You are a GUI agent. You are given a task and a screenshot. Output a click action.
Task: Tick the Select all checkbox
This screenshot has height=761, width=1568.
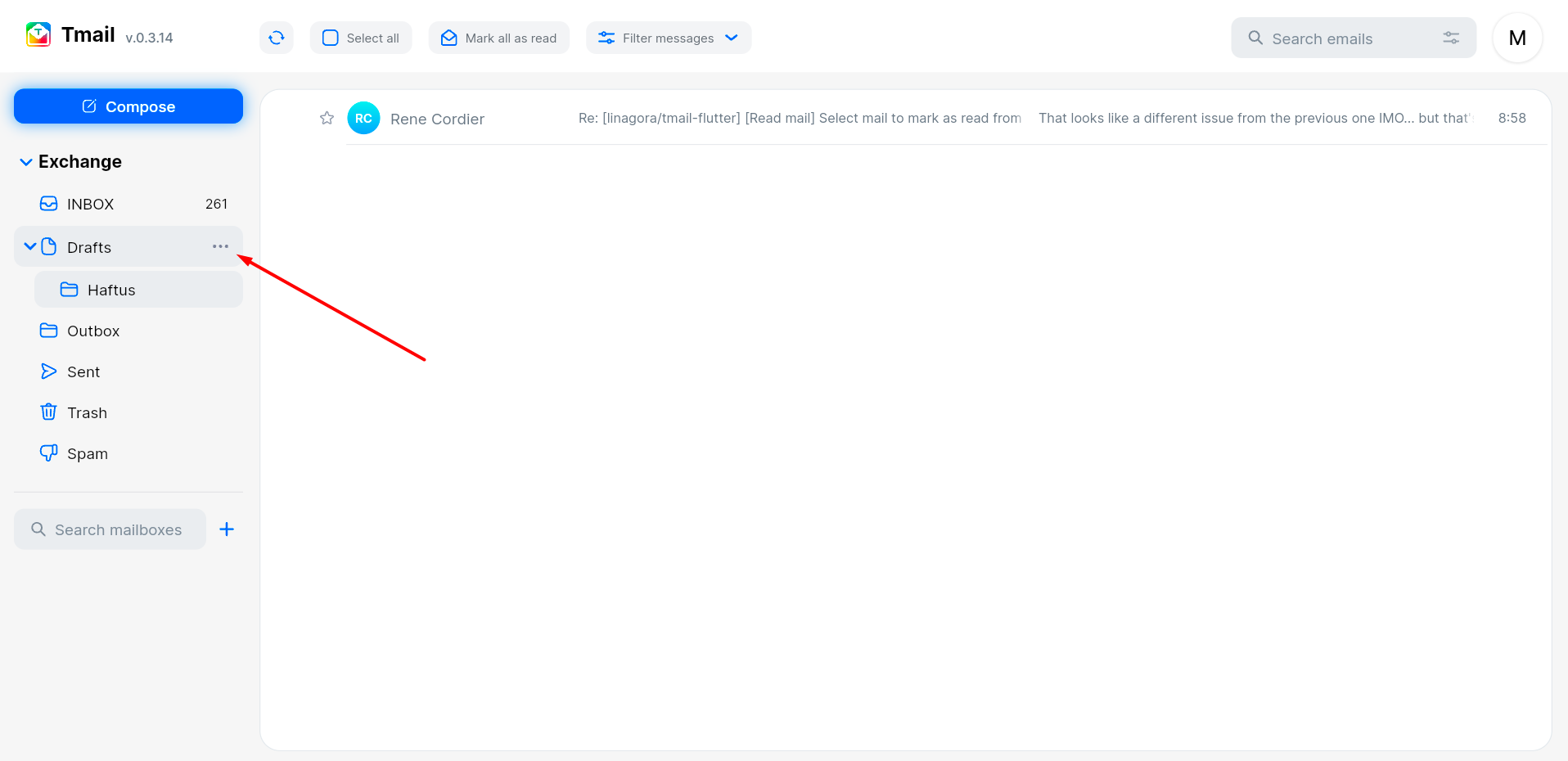[x=329, y=38]
